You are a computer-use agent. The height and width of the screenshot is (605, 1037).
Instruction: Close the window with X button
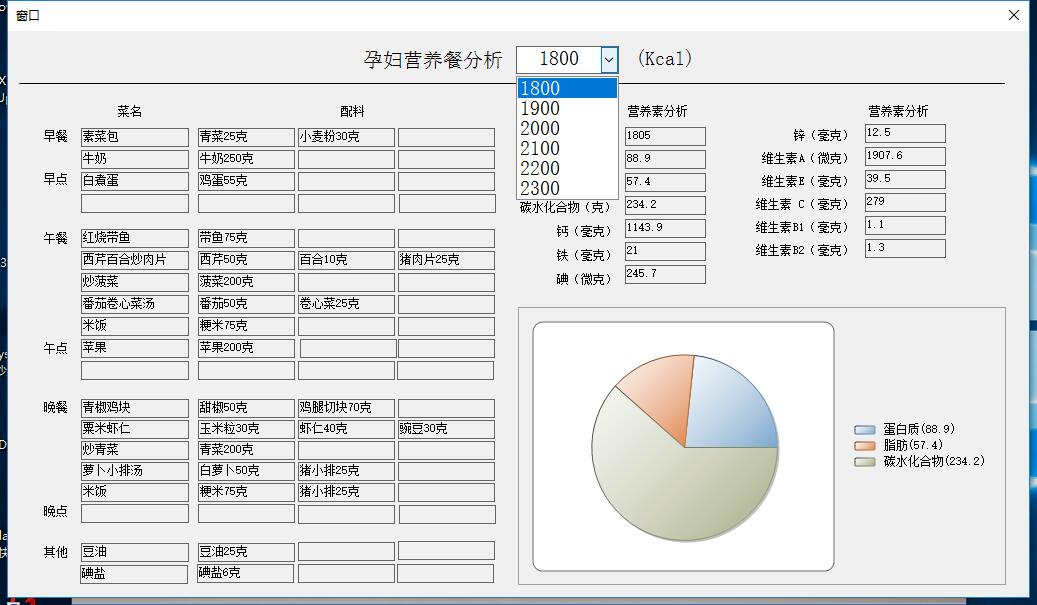tap(1014, 15)
